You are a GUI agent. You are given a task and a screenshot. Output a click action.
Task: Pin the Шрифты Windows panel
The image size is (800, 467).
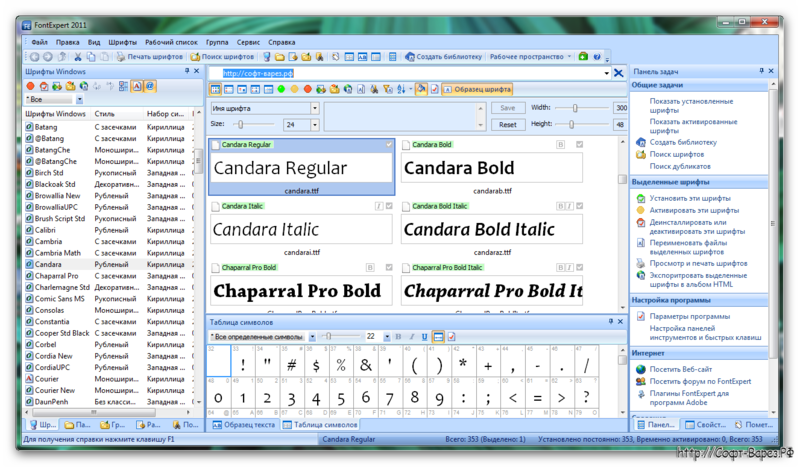[187, 71]
